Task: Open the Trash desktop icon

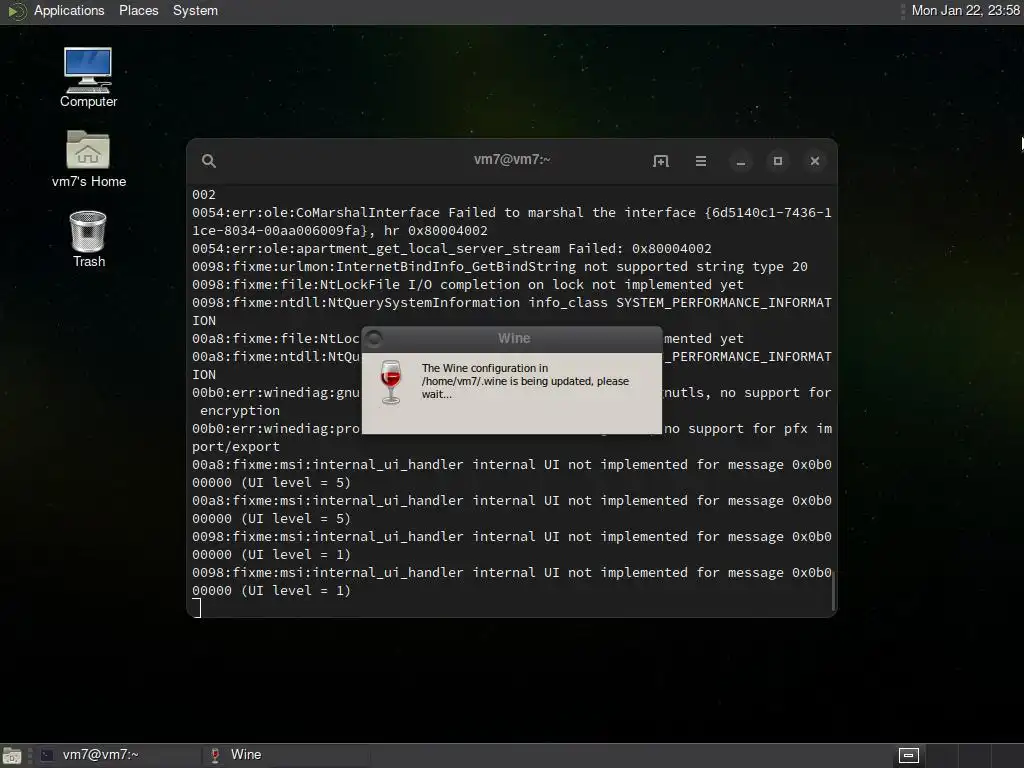Action: coord(88,239)
